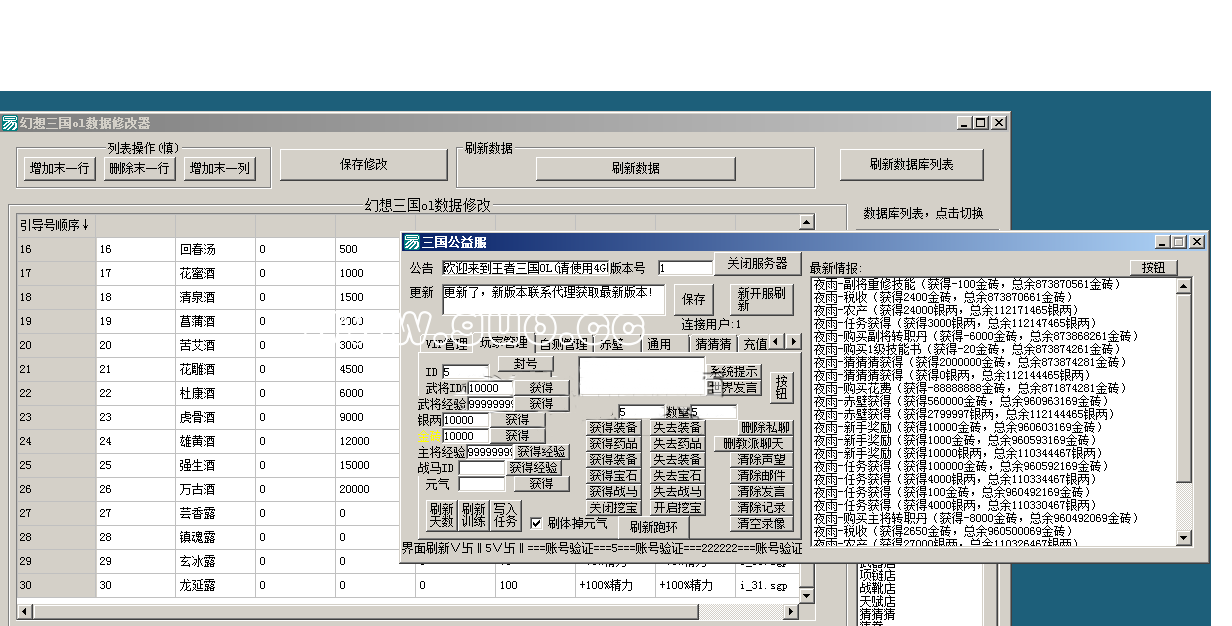Click the 三国公益服 title bar app icon
Viewport: 1232px width, 626px height.
411,242
